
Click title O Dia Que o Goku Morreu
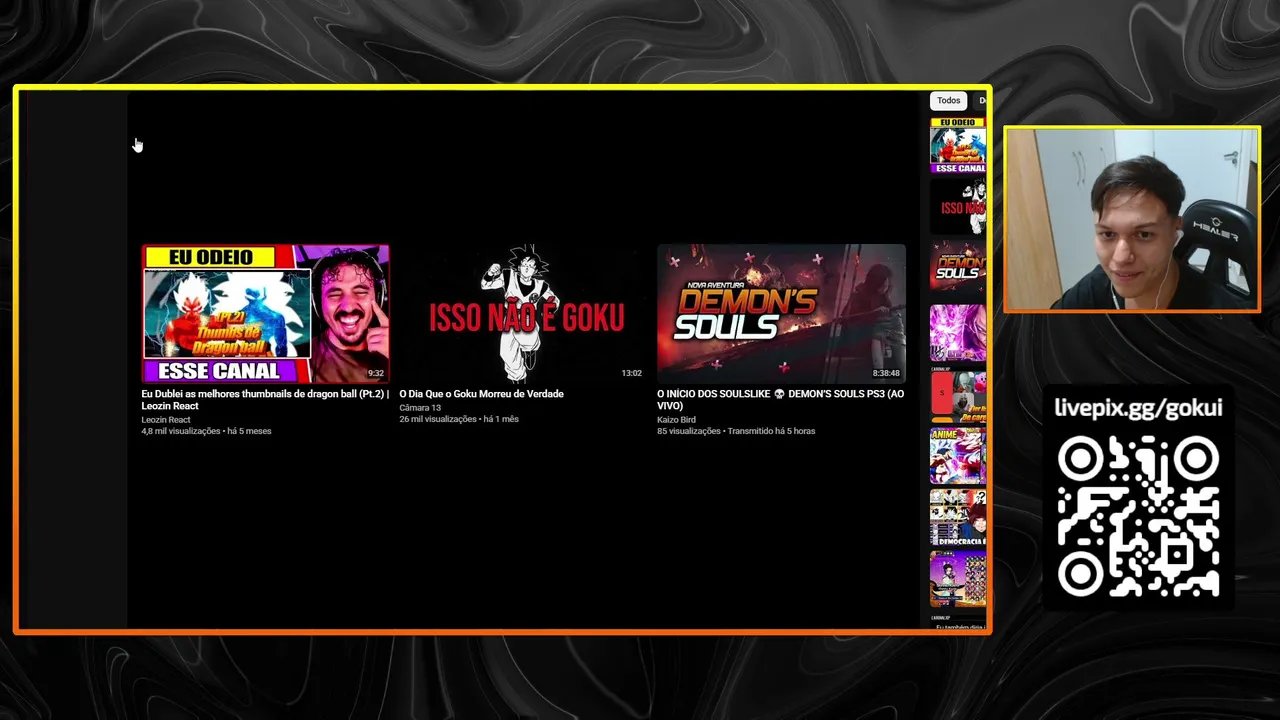click(481, 394)
